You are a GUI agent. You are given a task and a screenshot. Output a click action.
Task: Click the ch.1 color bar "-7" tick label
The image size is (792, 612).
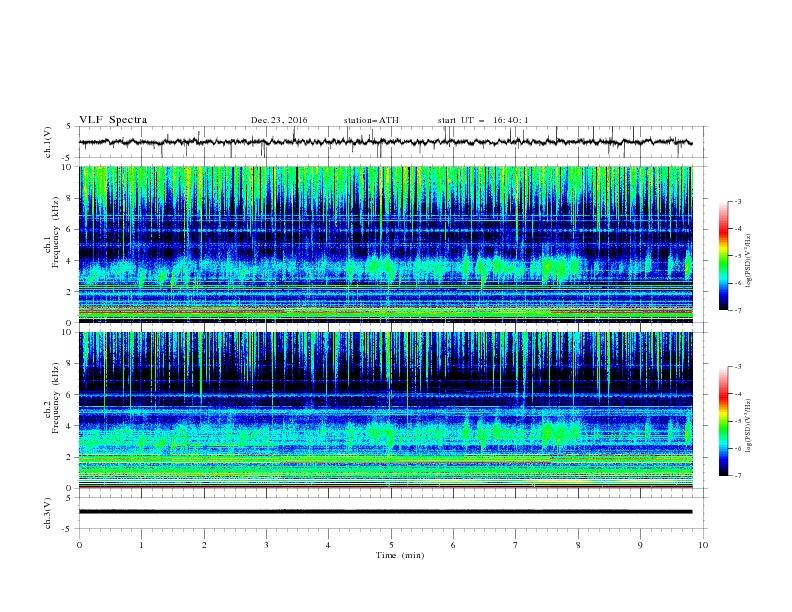[x=737, y=310]
